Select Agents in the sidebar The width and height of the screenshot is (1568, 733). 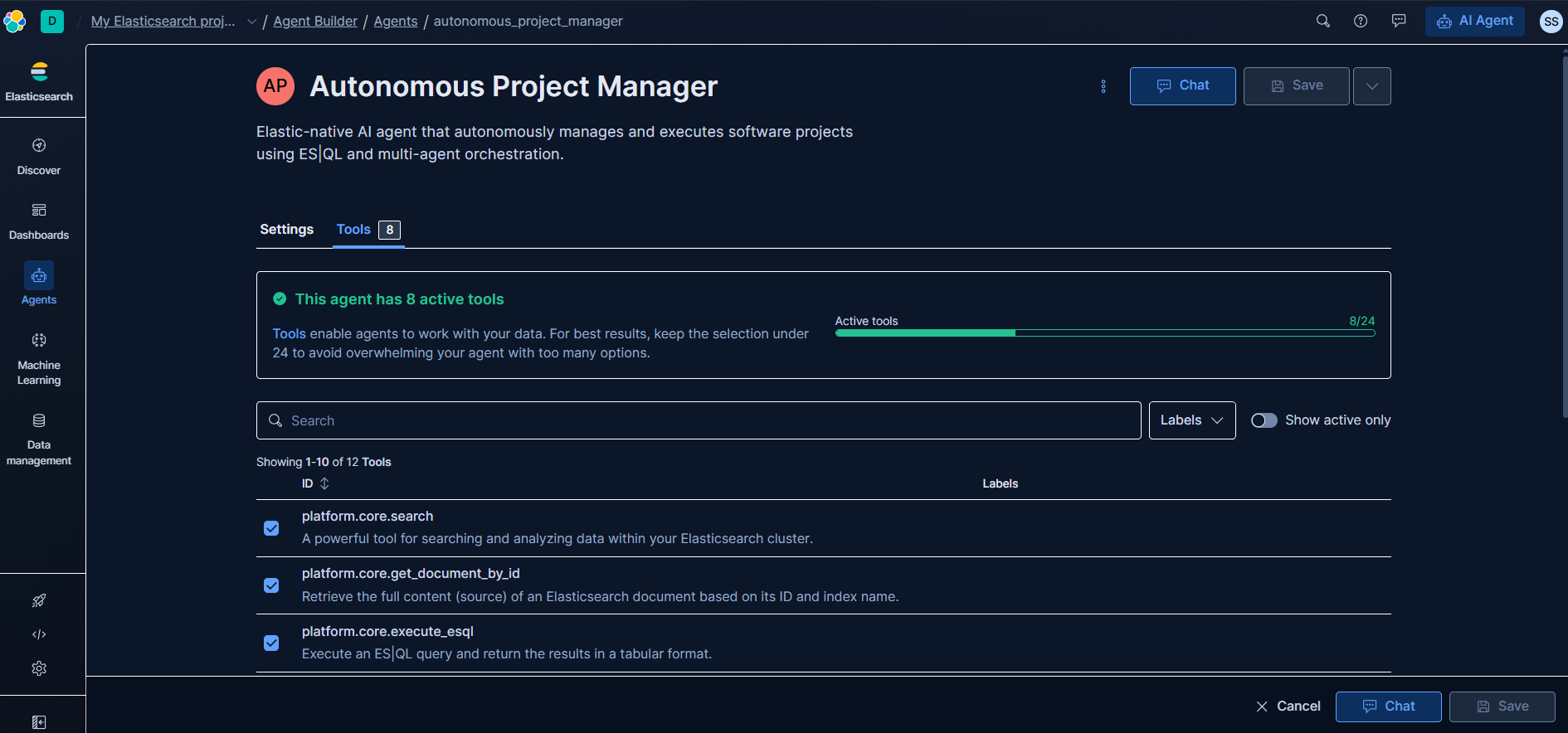(39, 284)
